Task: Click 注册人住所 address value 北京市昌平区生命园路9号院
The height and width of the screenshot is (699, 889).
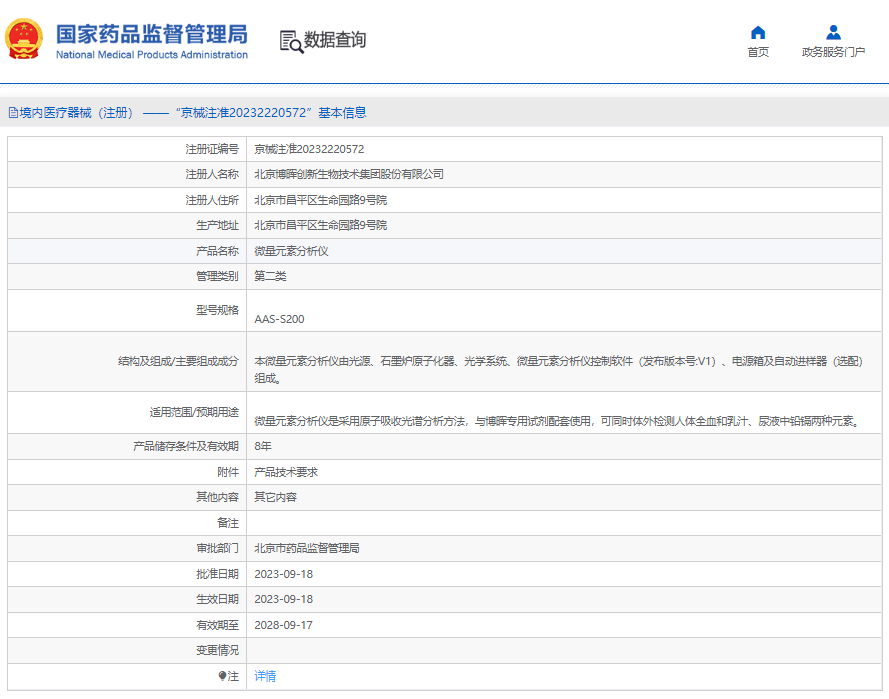Action: 320,200
